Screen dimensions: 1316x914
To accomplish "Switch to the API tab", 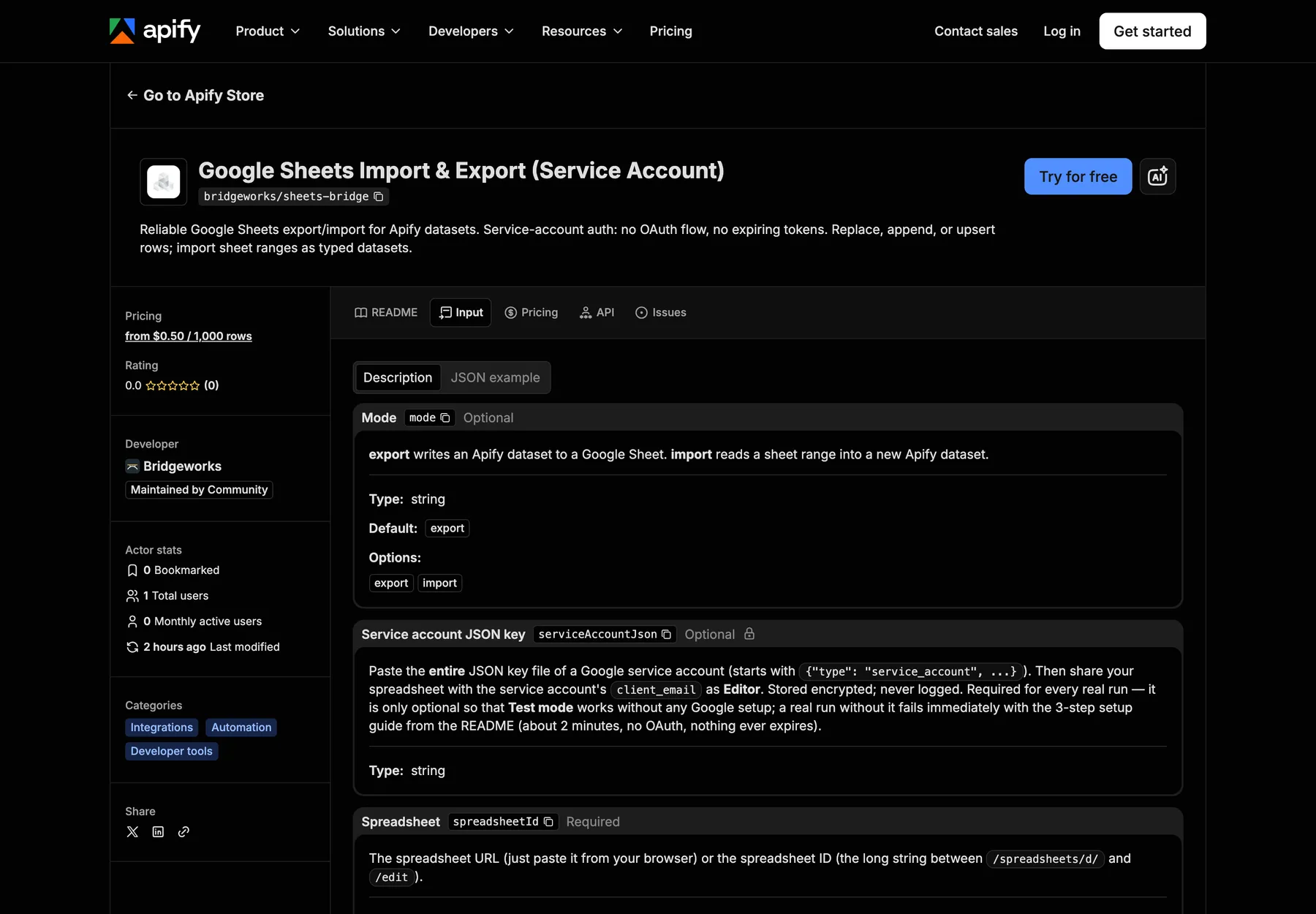I will coord(597,312).
